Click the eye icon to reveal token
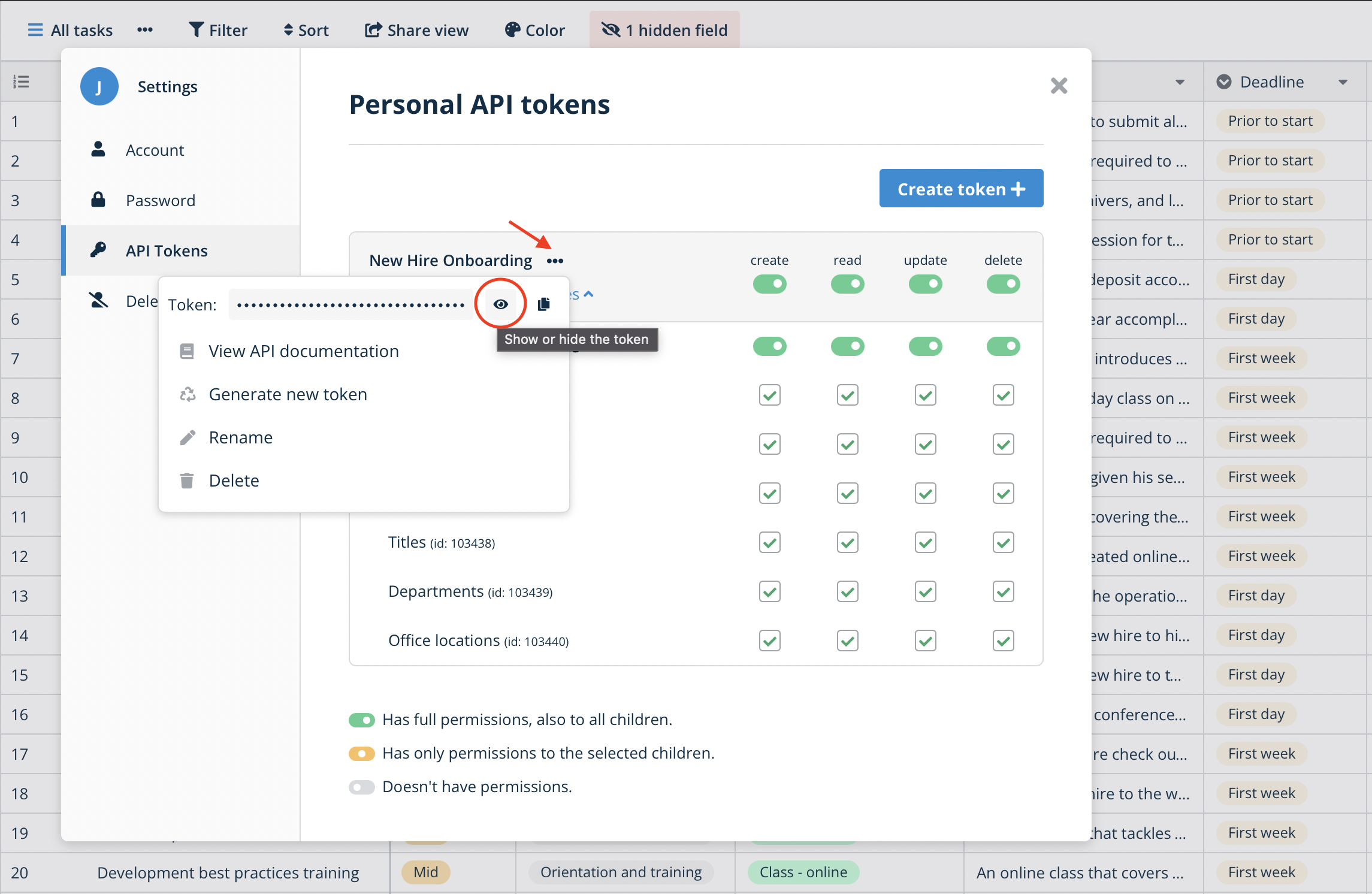Viewport: 1372px width, 894px height. tap(501, 304)
